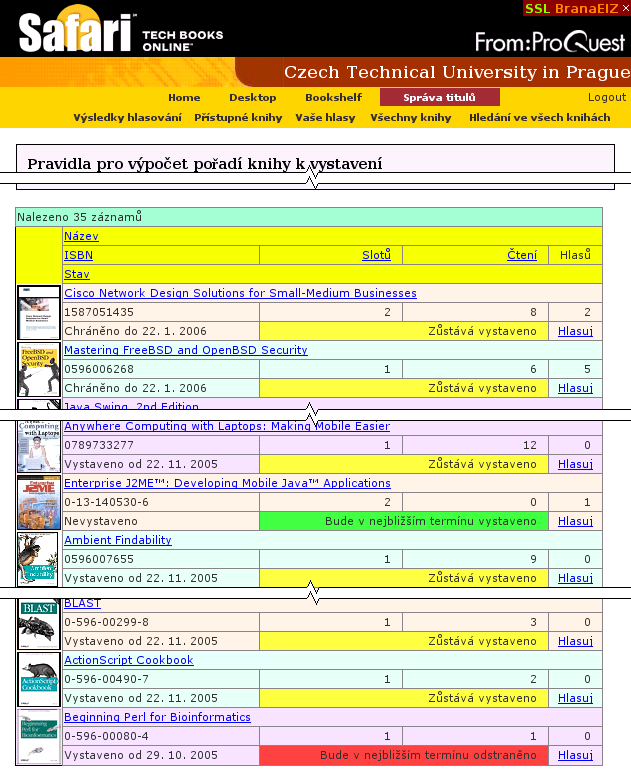The height and width of the screenshot is (780, 631).
Task: Click the Enterprise J2ME book cover
Action: (39, 502)
